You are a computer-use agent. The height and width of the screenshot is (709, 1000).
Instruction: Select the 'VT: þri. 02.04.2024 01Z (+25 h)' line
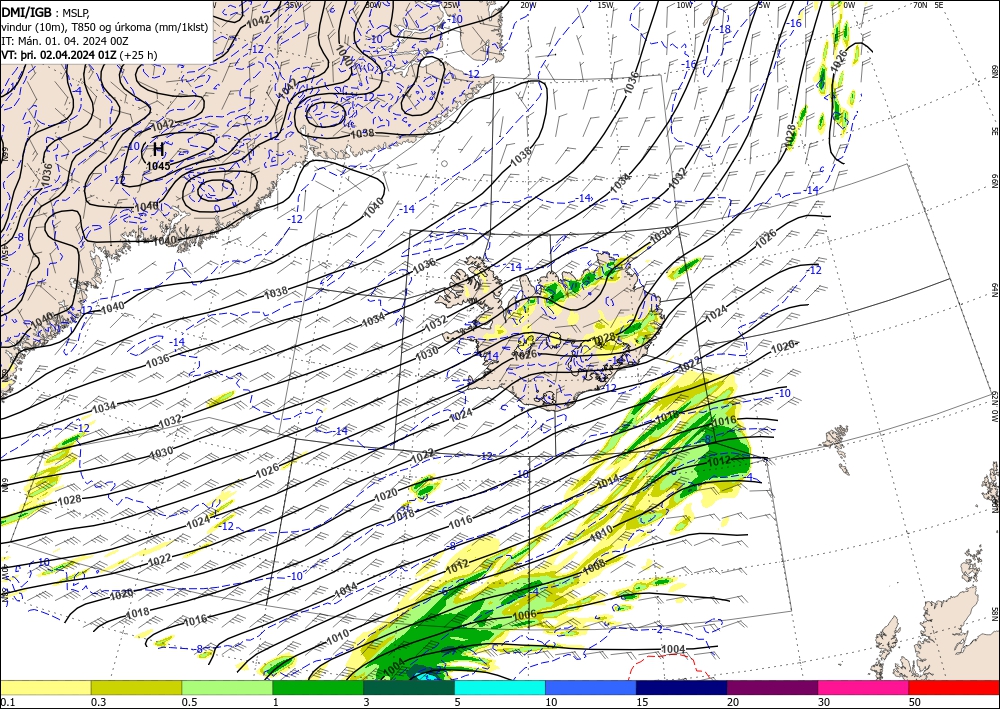pyautogui.click(x=79, y=55)
